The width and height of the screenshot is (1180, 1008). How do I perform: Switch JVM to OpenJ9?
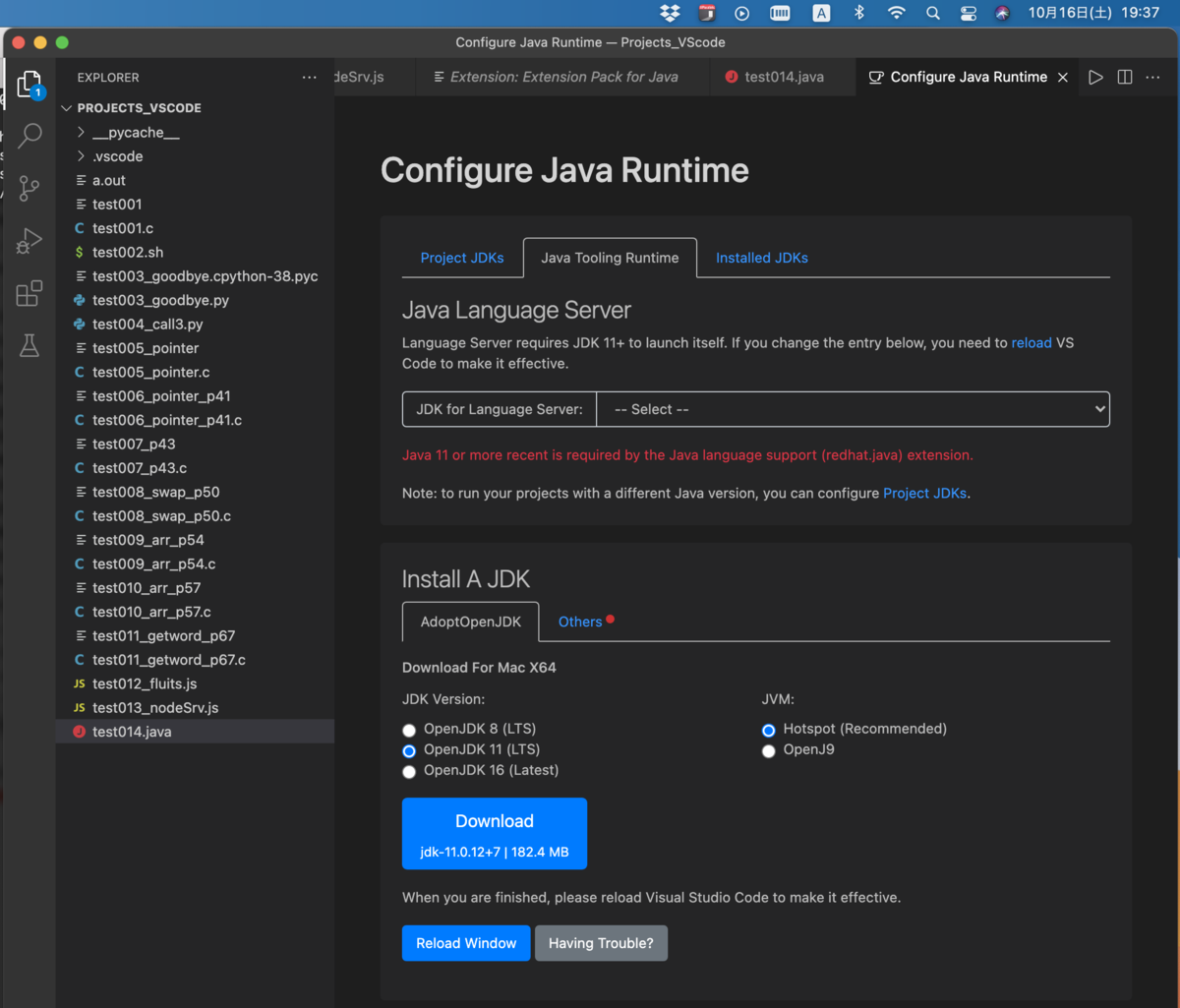tap(768, 750)
